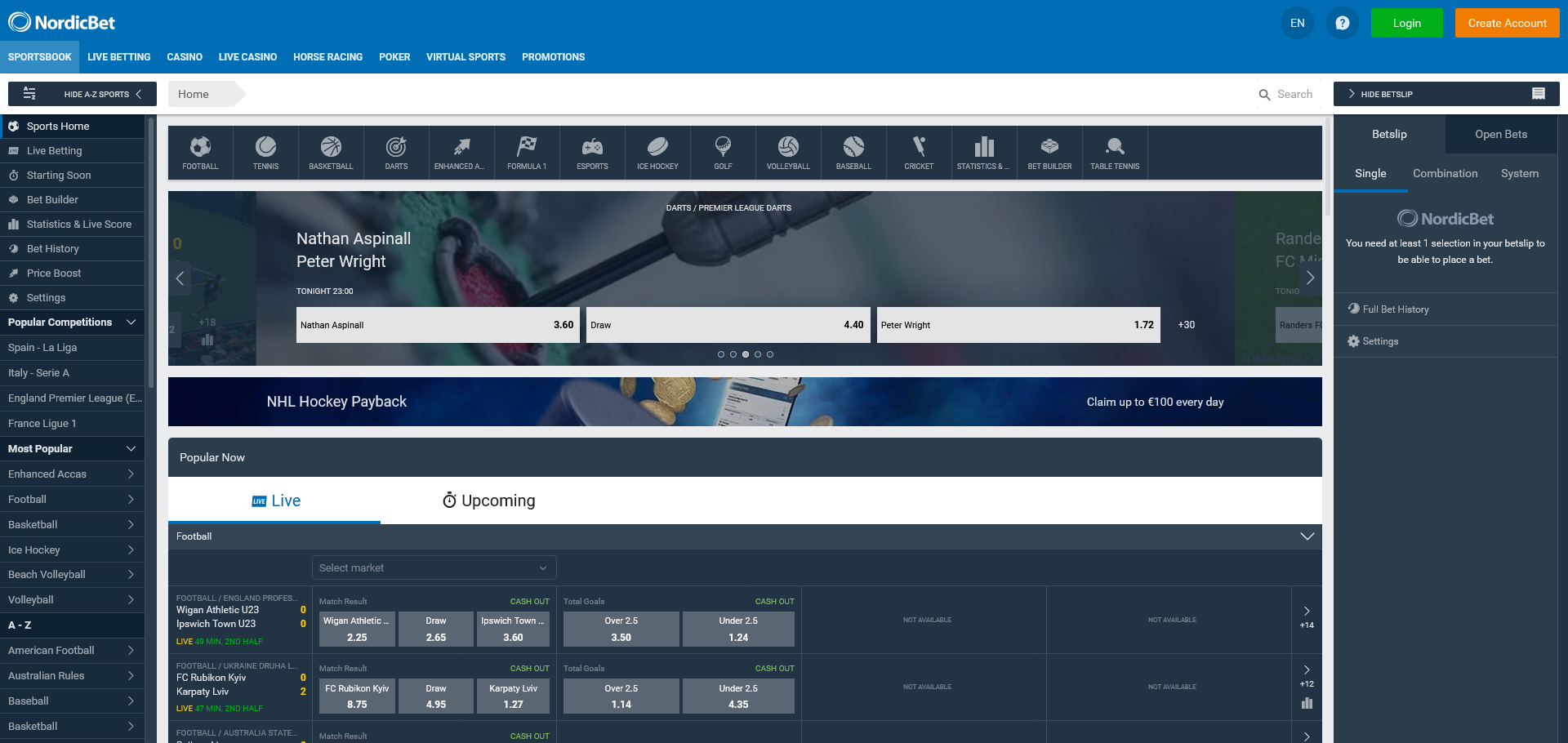Click the Login button

point(1406,23)
